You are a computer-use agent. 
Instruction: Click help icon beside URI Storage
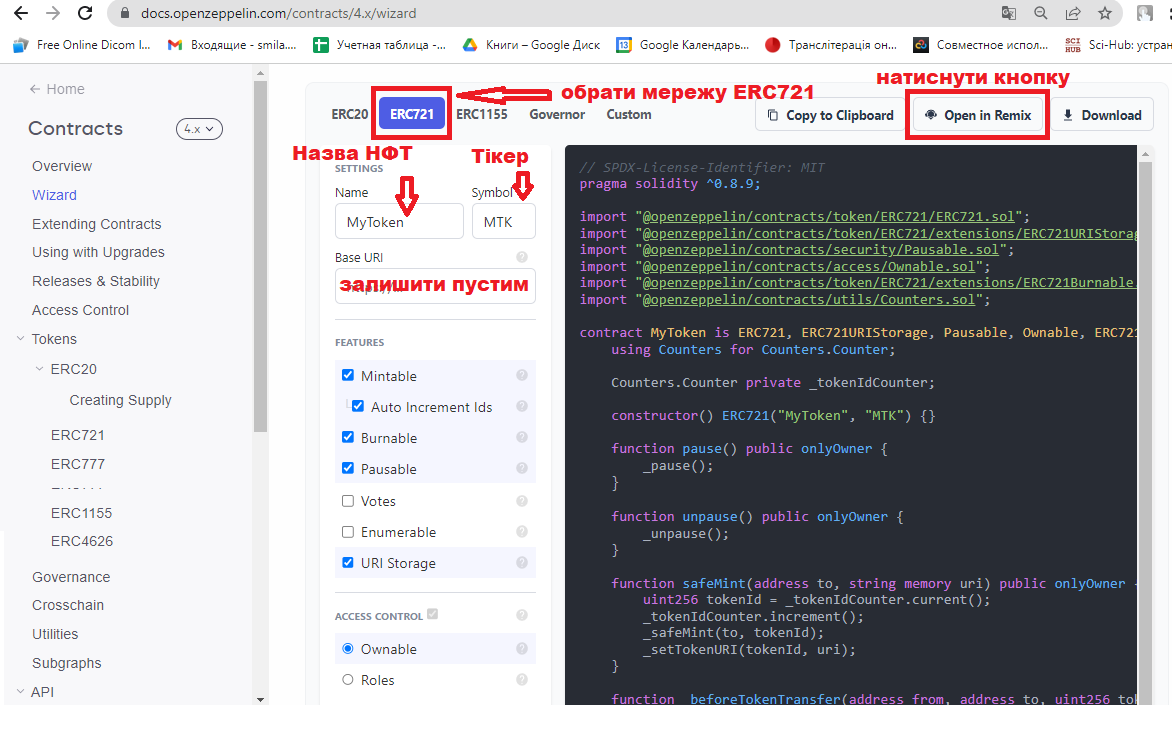tap(521, 563)
